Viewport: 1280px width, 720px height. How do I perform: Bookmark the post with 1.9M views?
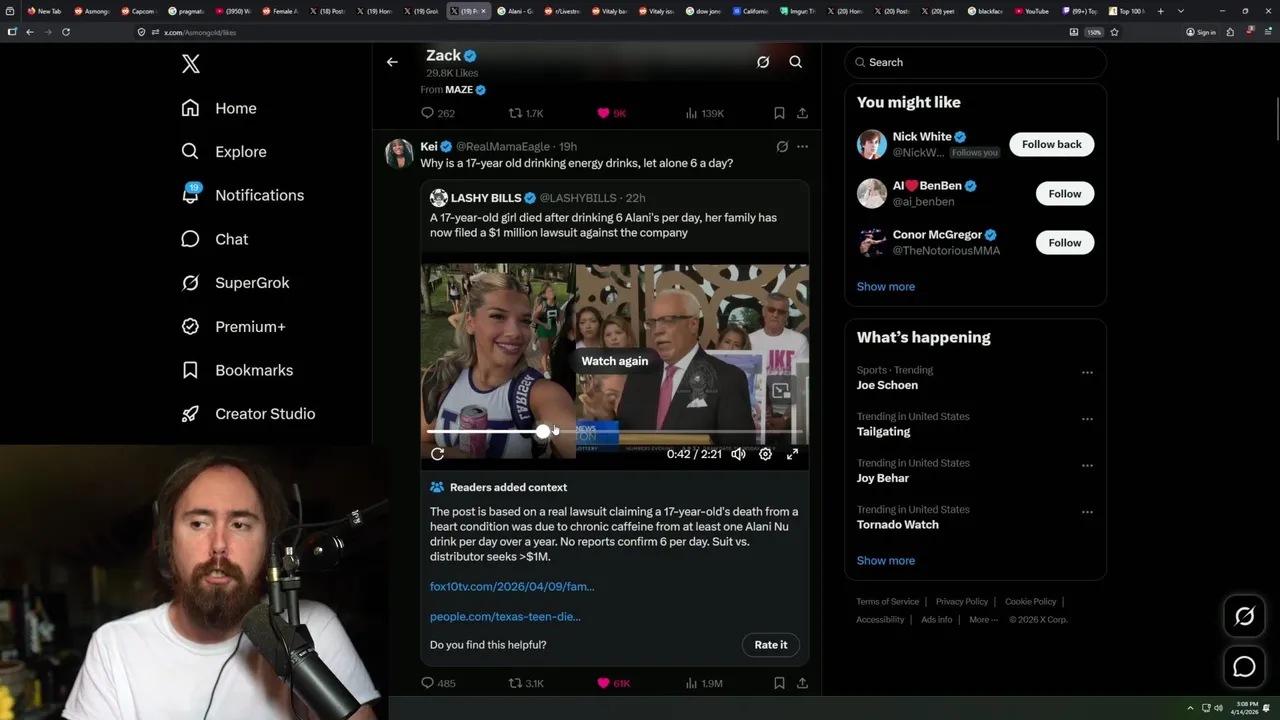pyautogui.click(x=779, y=683)
